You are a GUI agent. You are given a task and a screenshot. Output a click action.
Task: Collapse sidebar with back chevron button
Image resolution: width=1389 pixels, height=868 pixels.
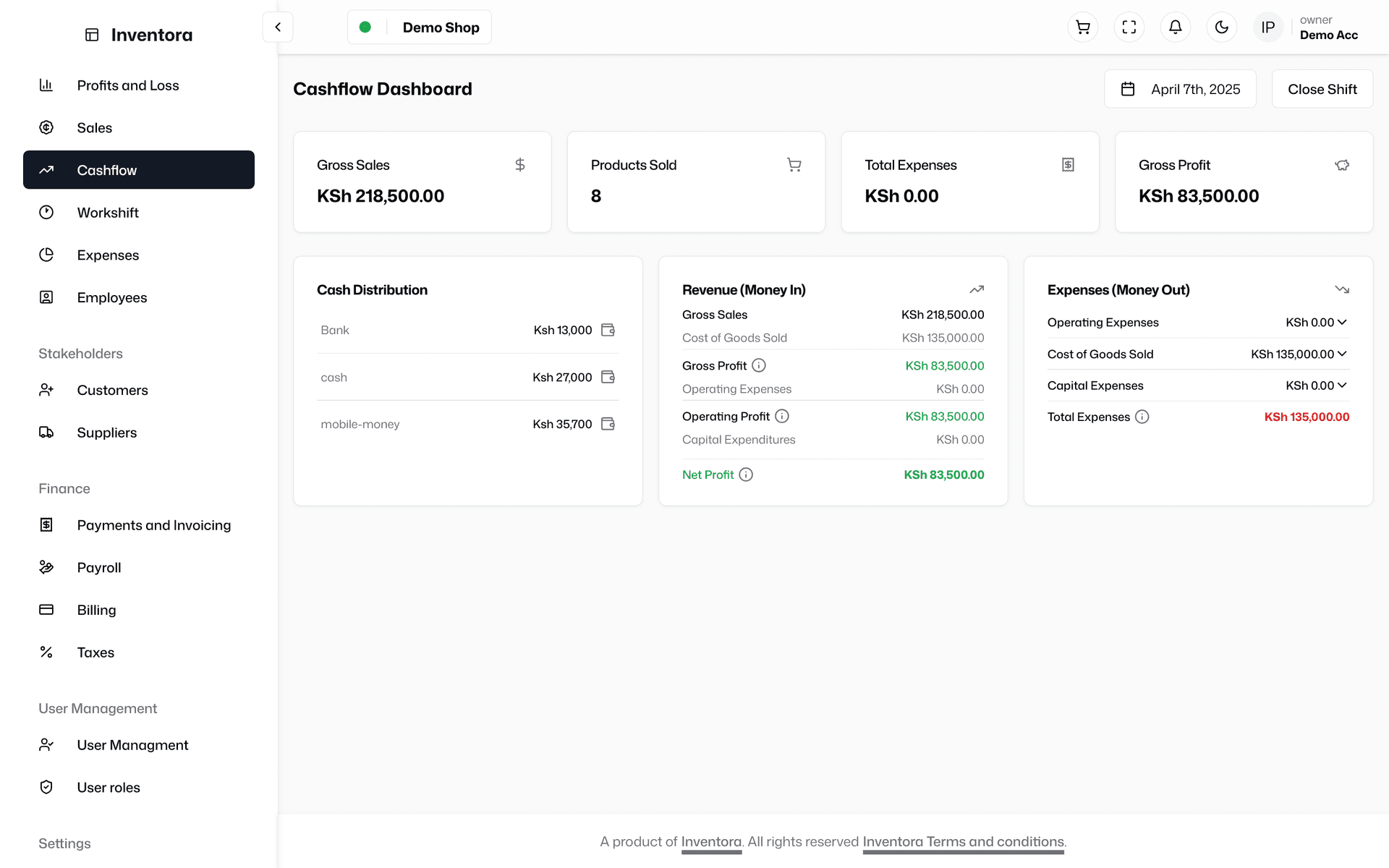pos(278,27)
